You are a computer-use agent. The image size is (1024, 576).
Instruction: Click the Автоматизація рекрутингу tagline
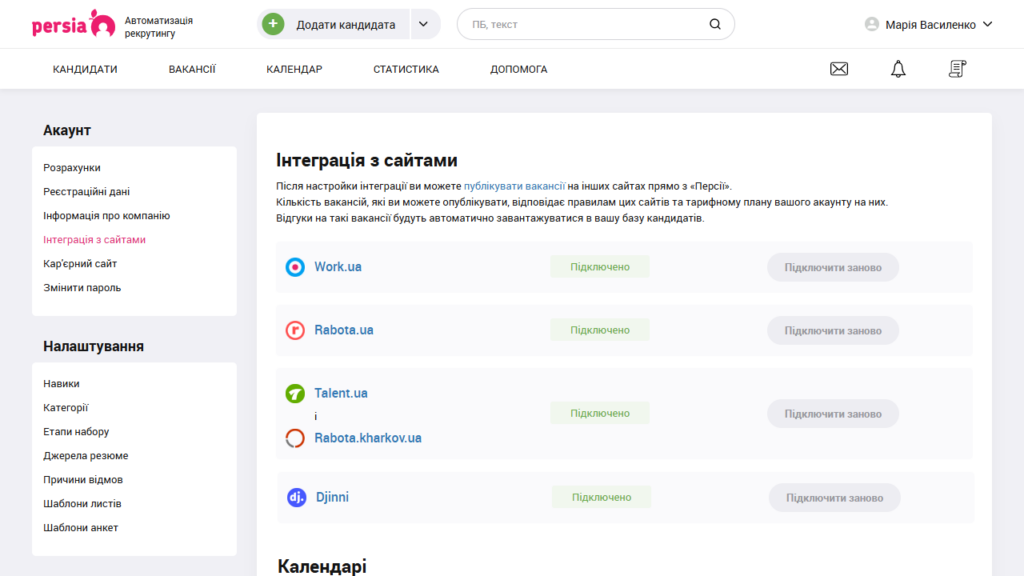[159, 27]
